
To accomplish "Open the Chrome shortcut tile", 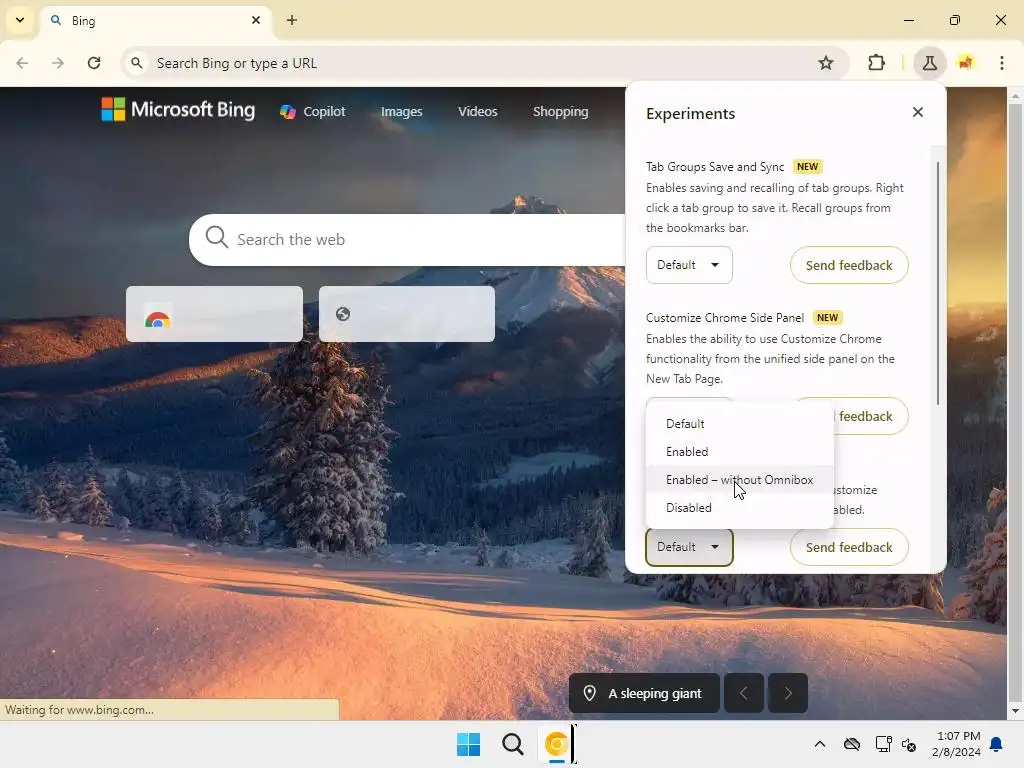I will (214, 314).
